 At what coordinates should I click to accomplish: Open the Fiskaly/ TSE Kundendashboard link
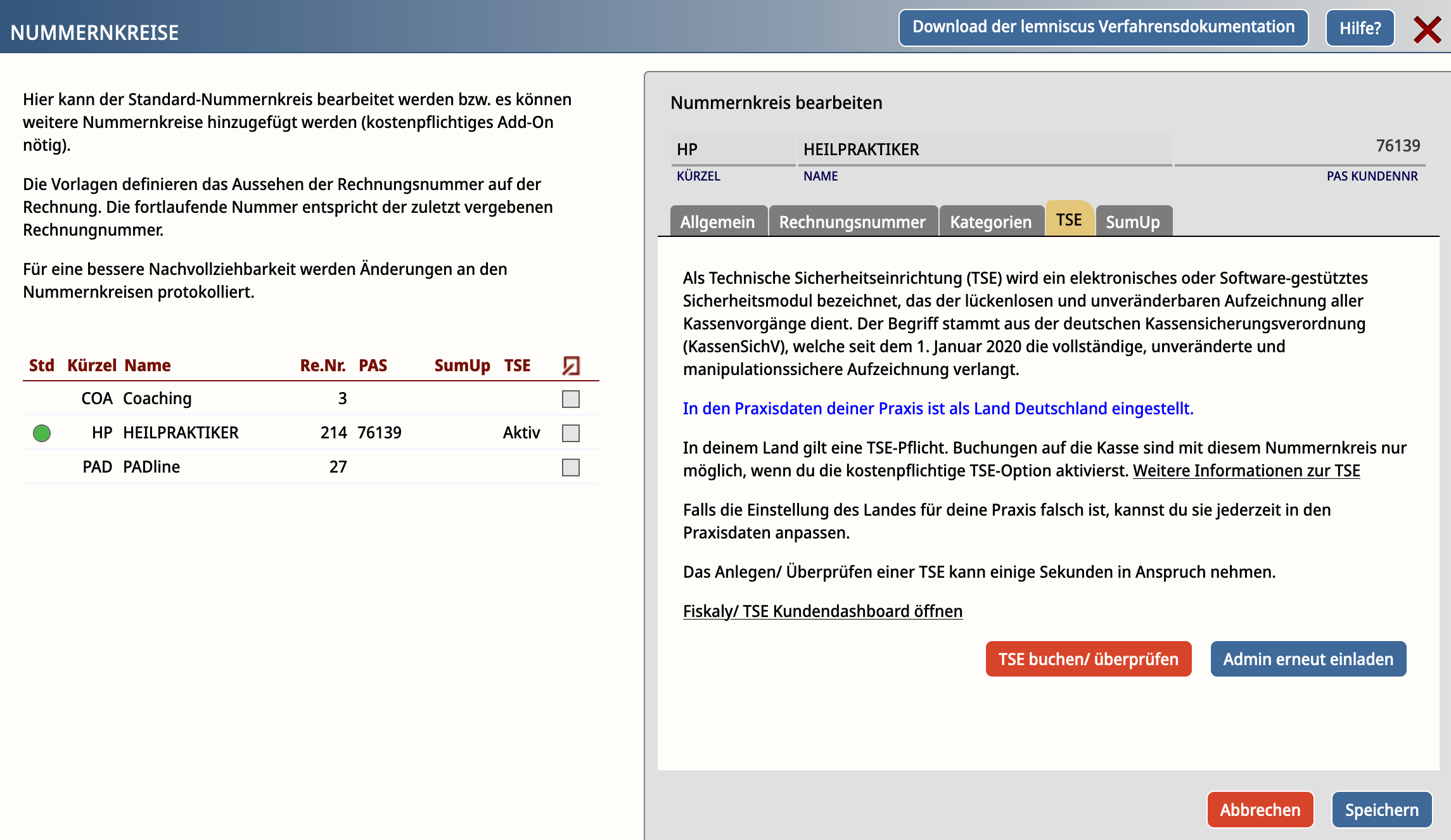pyautogui.click(x=822, y=611)
